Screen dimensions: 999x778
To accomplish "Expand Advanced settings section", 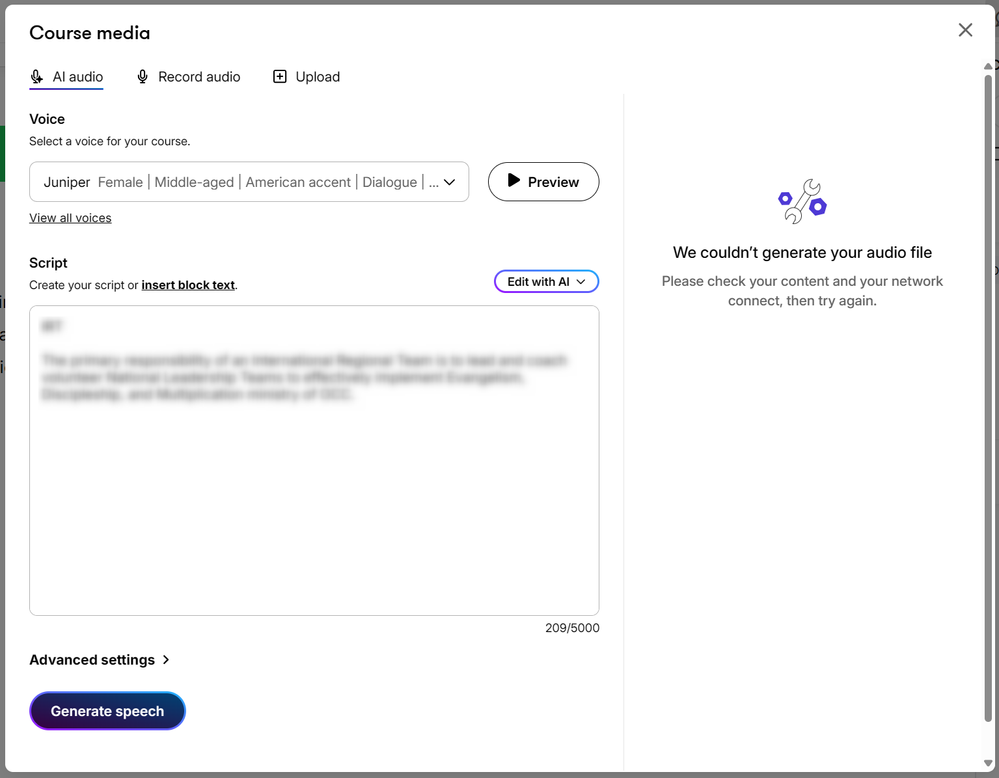I will pyautogui.click(x=92, y=660).
